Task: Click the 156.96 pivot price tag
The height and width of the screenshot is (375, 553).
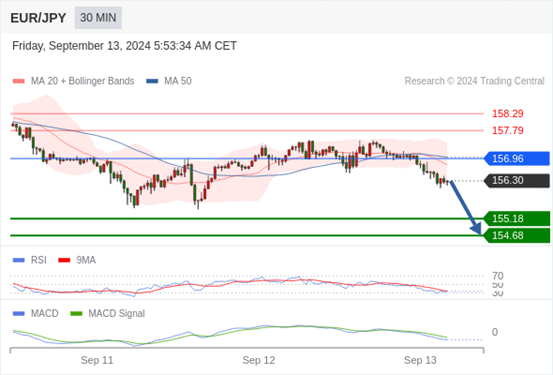Action: [x=517, y=158]
